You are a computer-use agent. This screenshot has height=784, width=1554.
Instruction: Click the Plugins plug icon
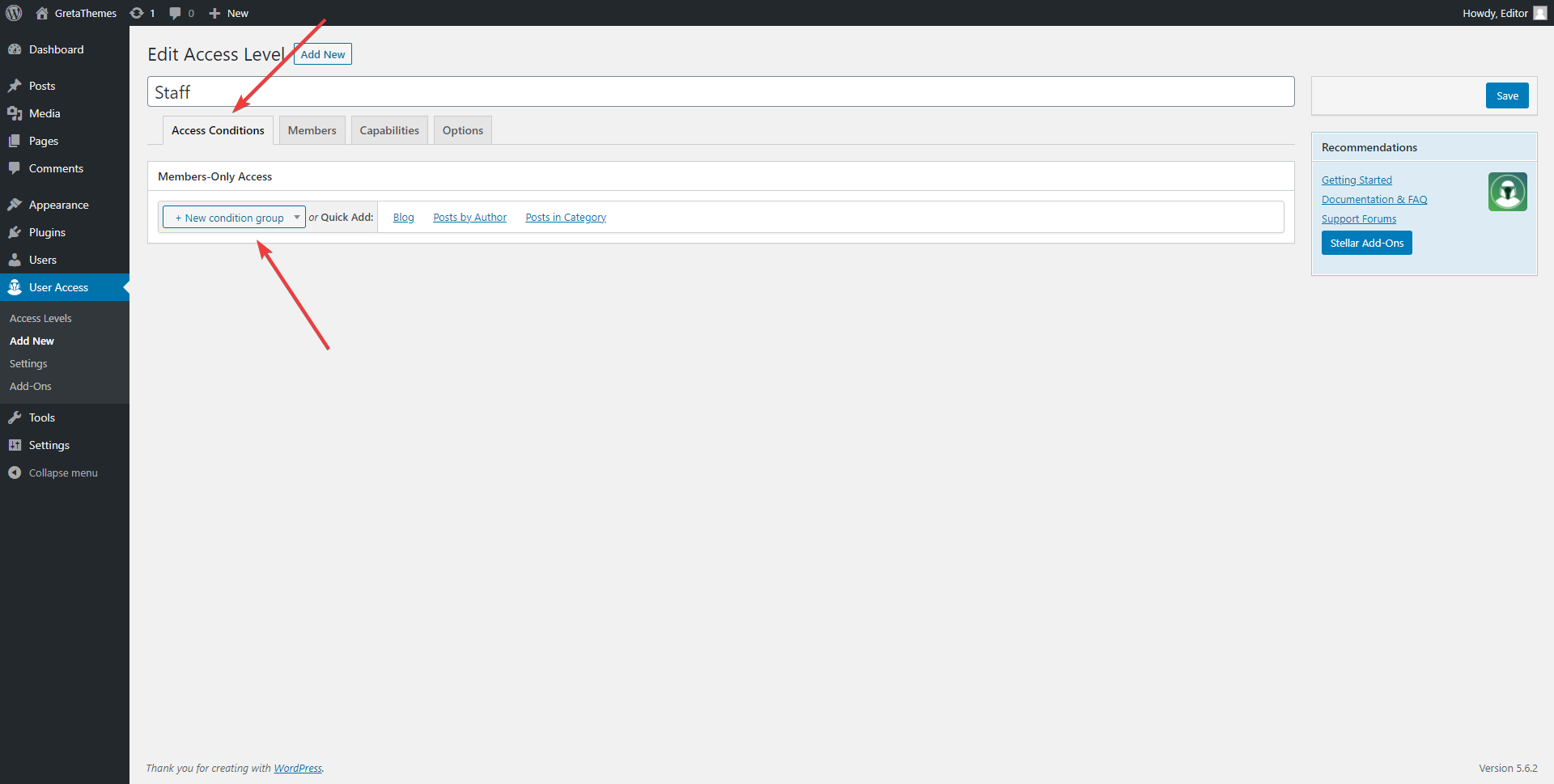click(15, 232)
